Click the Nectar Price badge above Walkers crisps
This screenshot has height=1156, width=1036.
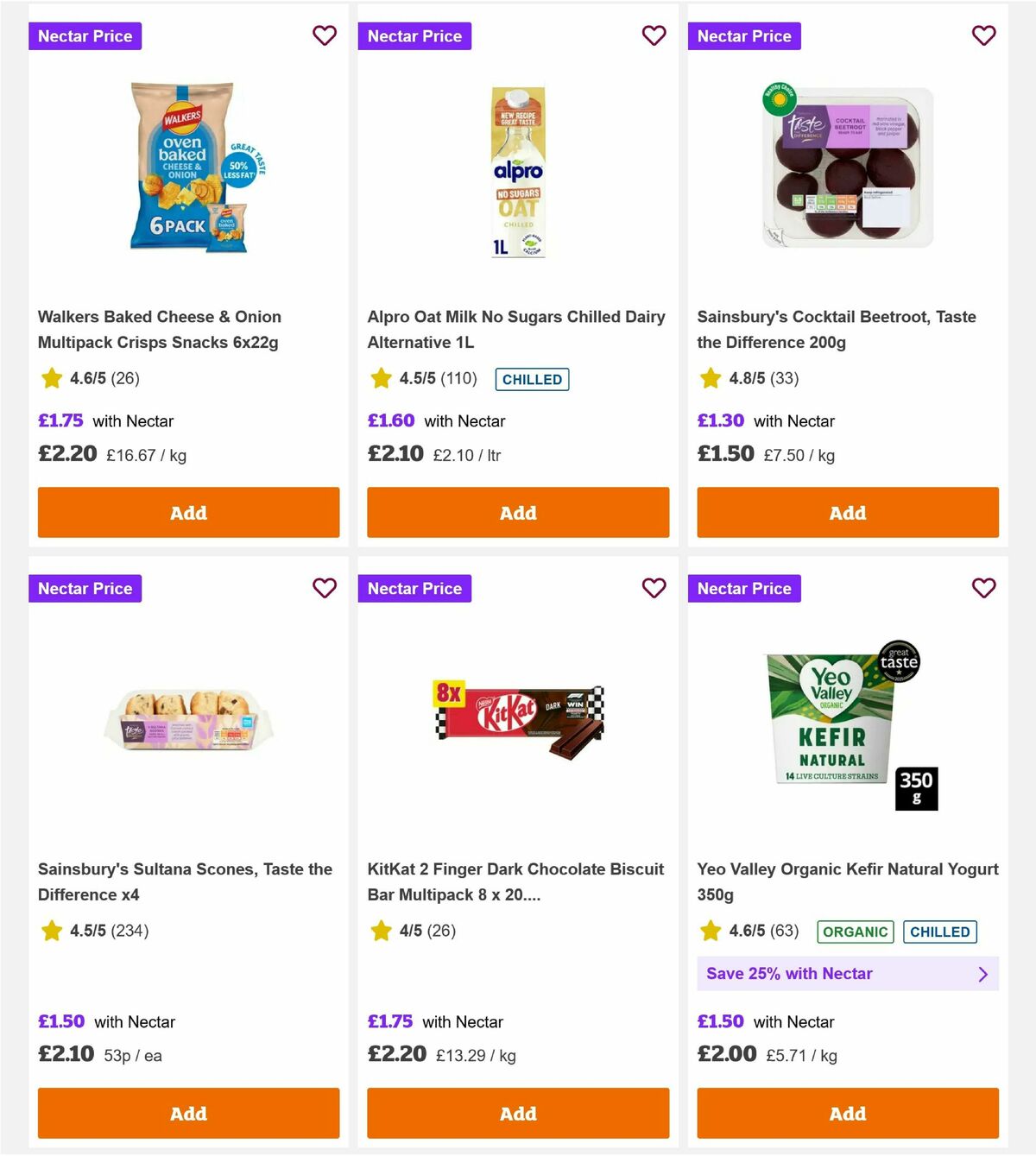click(85, 35)
